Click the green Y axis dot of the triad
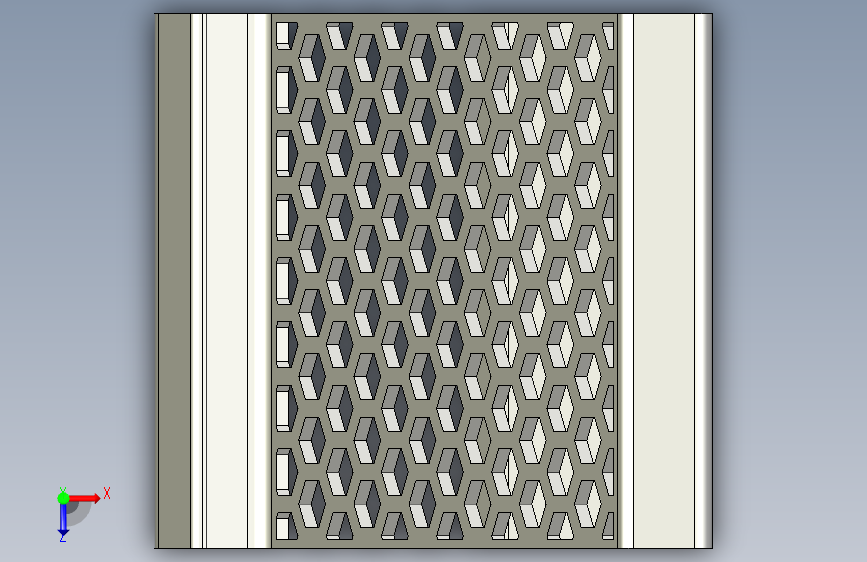The image size is (867, 562). pyautogui.click(x=63, y=498)
